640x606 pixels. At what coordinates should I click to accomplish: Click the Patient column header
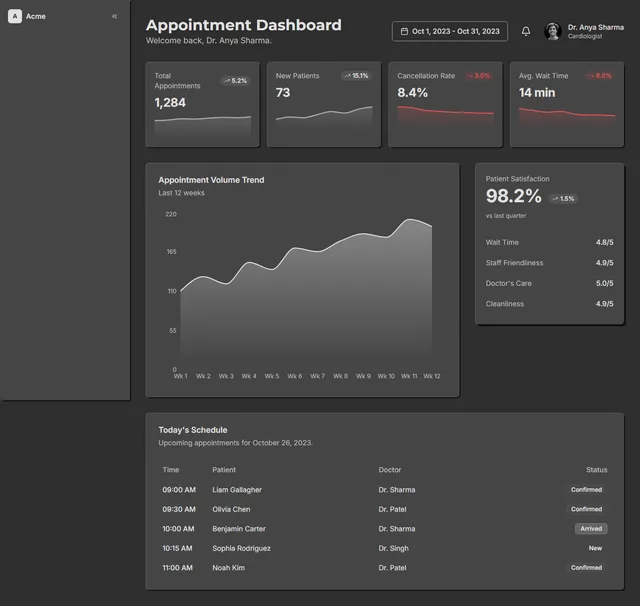(x=224, y=470)
